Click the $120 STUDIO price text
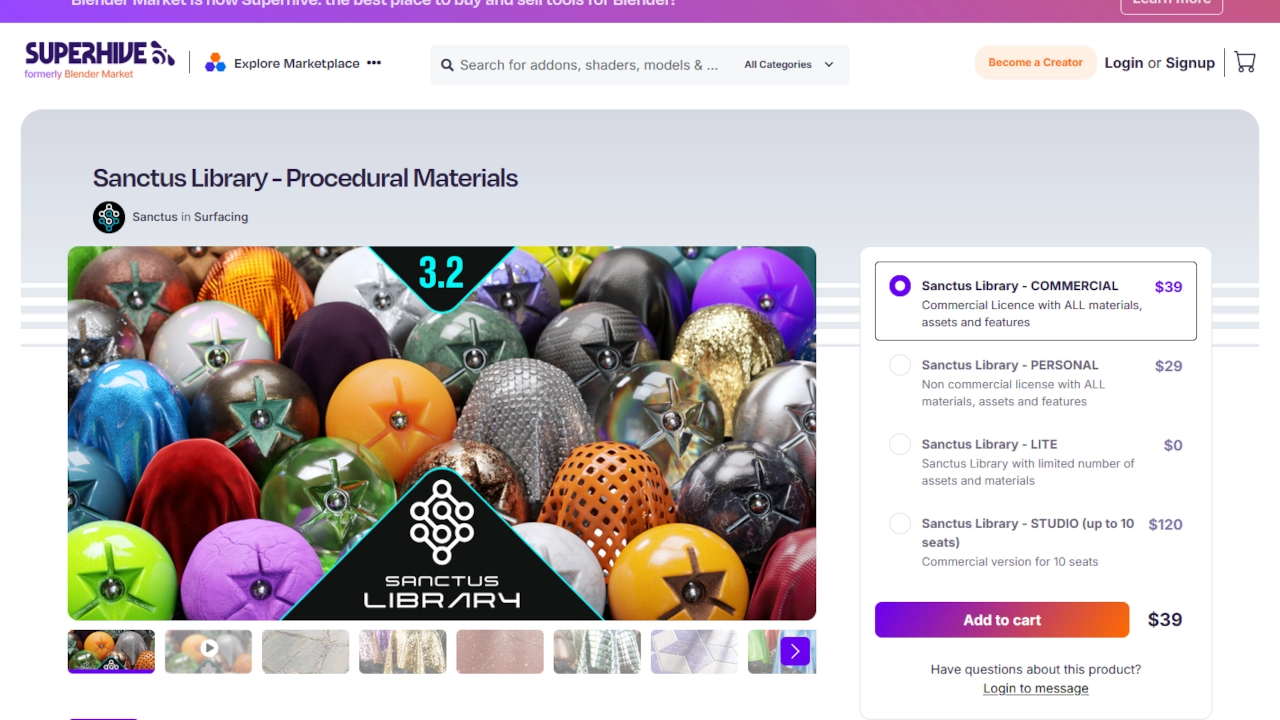This screenshot has height=720, width=1280. (x=1166, y=524)
